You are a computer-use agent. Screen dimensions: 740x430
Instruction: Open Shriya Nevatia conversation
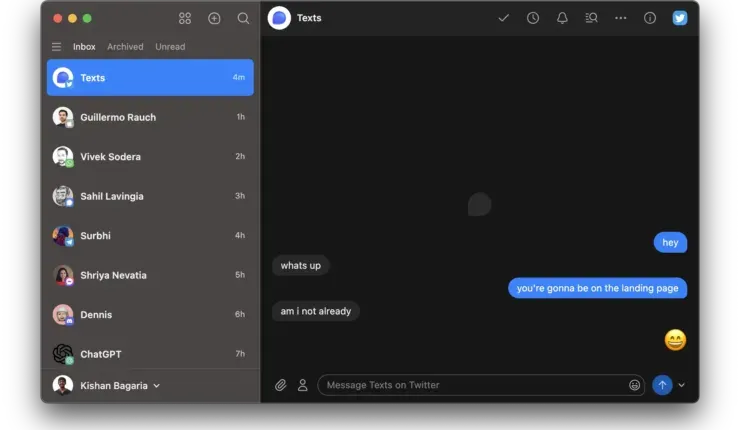point(150,275)
